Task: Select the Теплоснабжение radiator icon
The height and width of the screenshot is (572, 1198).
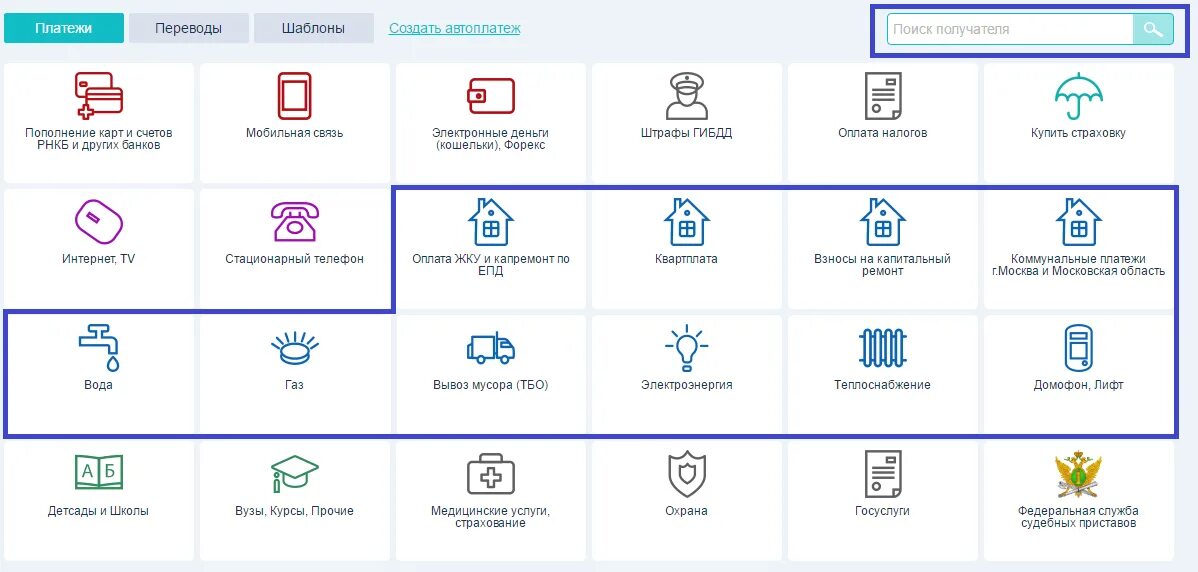Action: coord(882,347)
